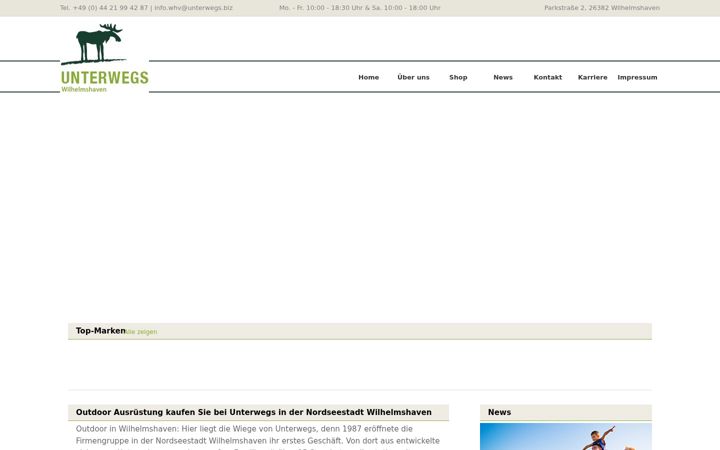Click the News sidebar heading
720x450 pixels.
coord(499,412)
